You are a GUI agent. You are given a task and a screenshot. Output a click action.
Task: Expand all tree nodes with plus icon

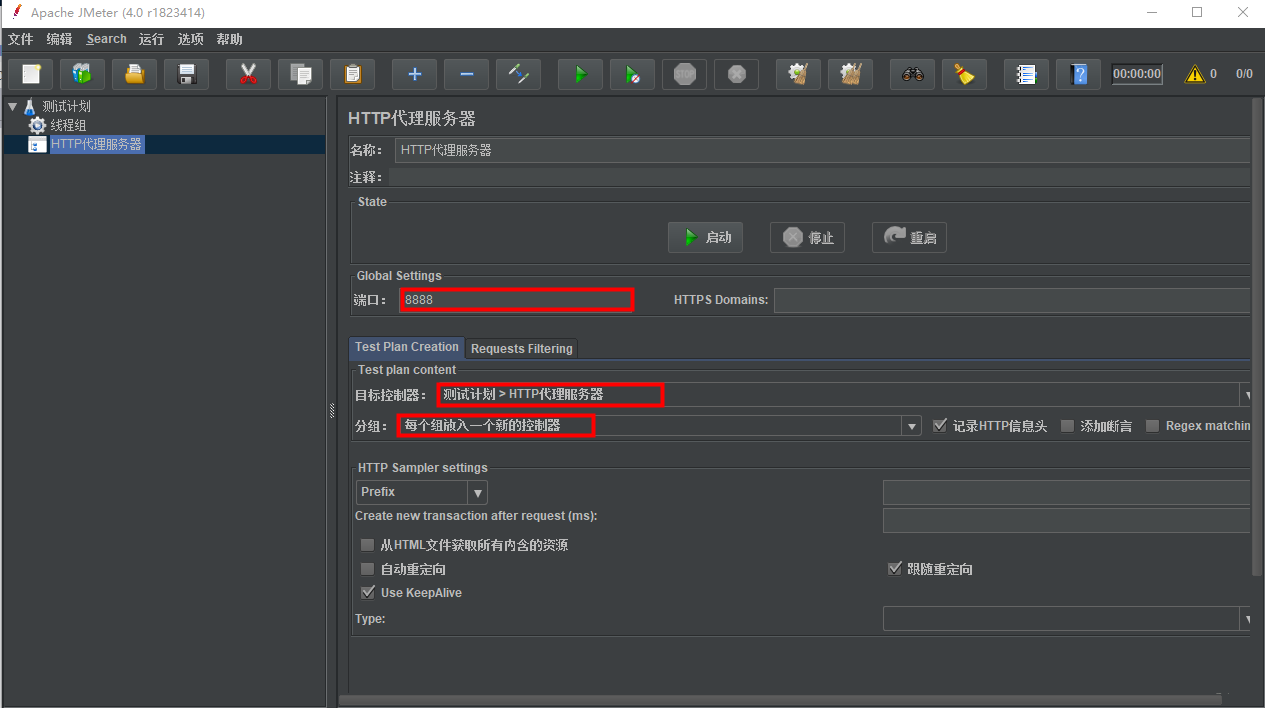click(x=414, y=74)
